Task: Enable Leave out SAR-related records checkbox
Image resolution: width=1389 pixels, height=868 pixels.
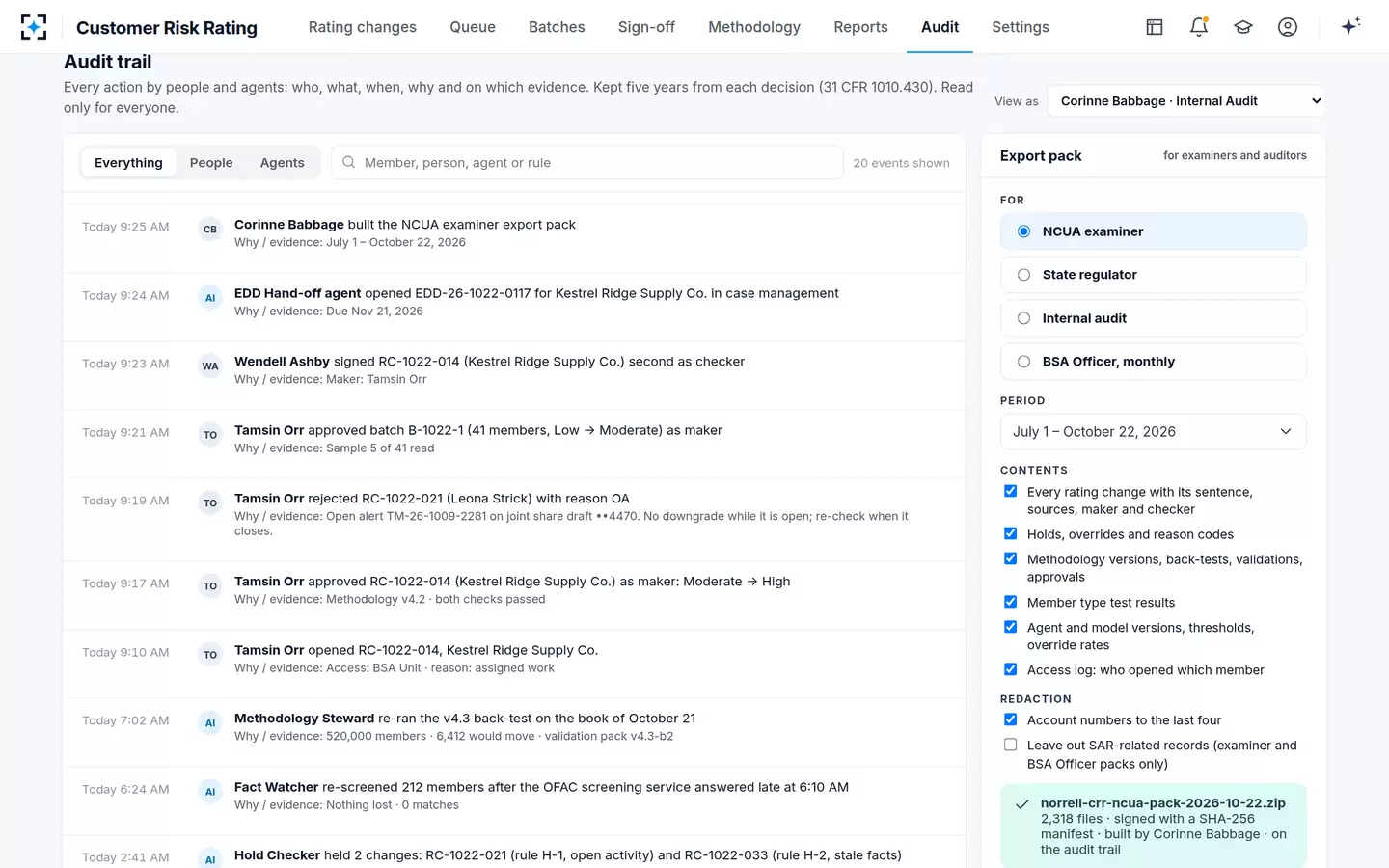Action: click(1011, 745)
